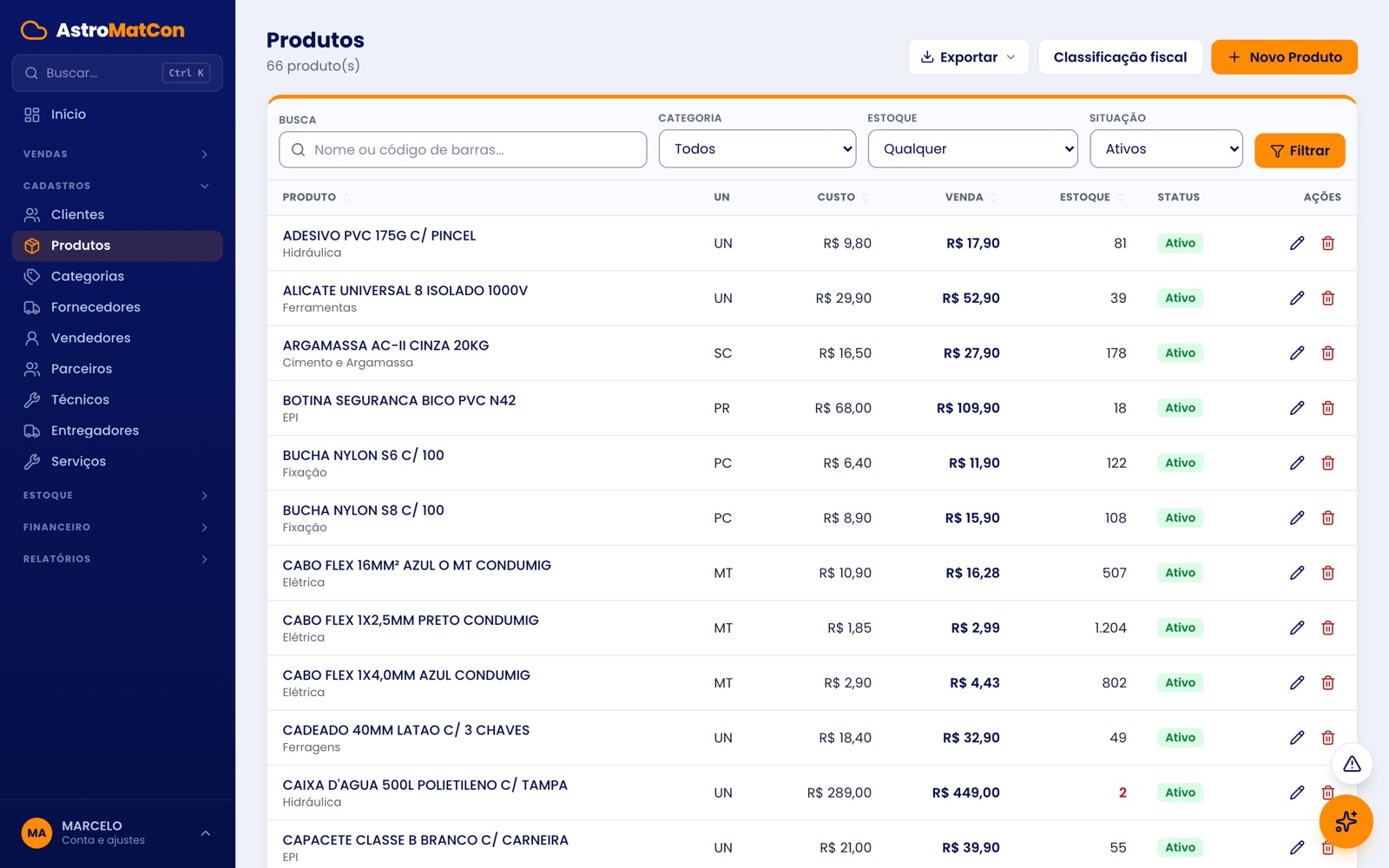Open the warning triangle alerts button
Screen dimensions: 1389x868
tap(1352, 764)
